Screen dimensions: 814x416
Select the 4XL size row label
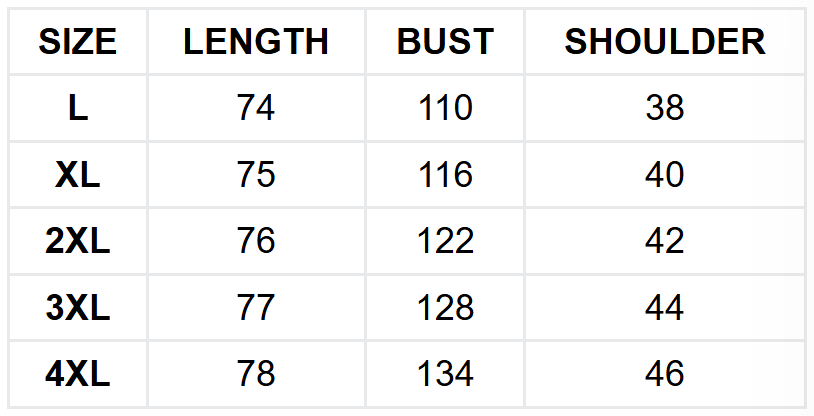tap(78, 374)
